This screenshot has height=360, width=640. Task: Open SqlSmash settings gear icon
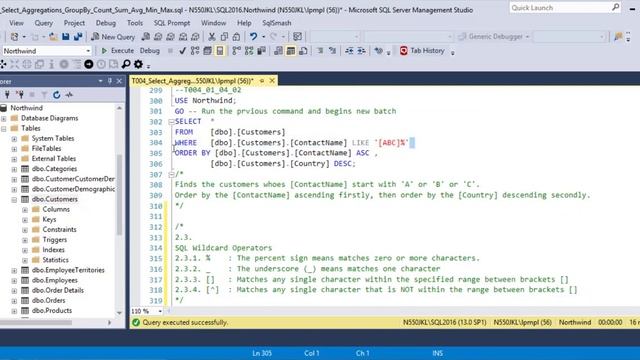tap(138, 64)
